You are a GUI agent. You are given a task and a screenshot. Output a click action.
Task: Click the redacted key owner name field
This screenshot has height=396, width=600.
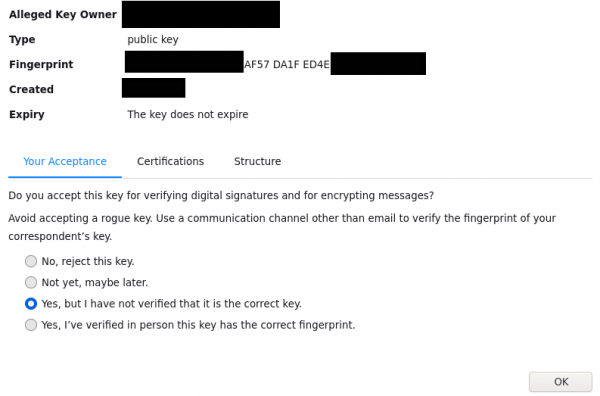[x=201, y=14]
